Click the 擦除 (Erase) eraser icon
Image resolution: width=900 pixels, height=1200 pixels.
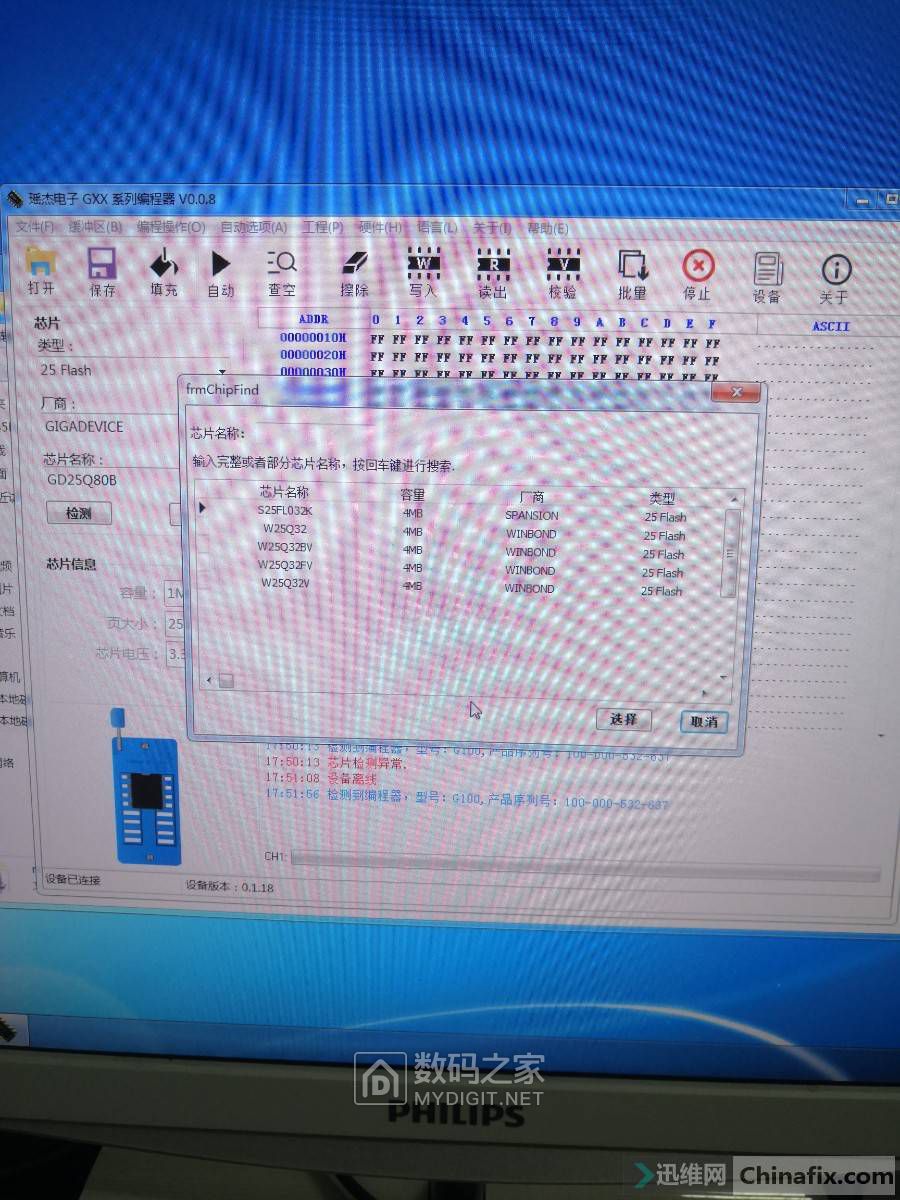[355, 264]
